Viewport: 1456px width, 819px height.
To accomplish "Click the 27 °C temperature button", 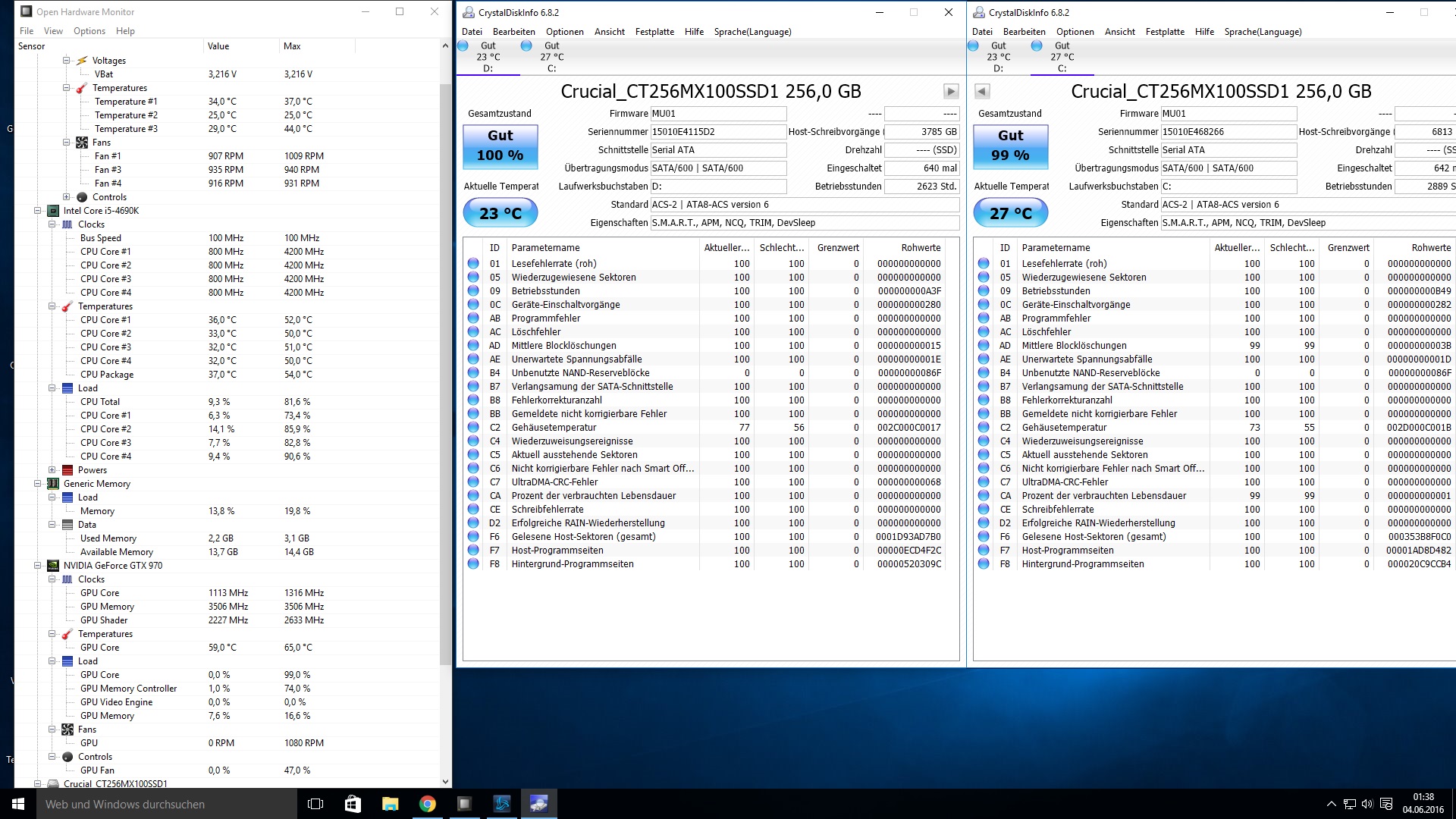I will click(1010, 213).
